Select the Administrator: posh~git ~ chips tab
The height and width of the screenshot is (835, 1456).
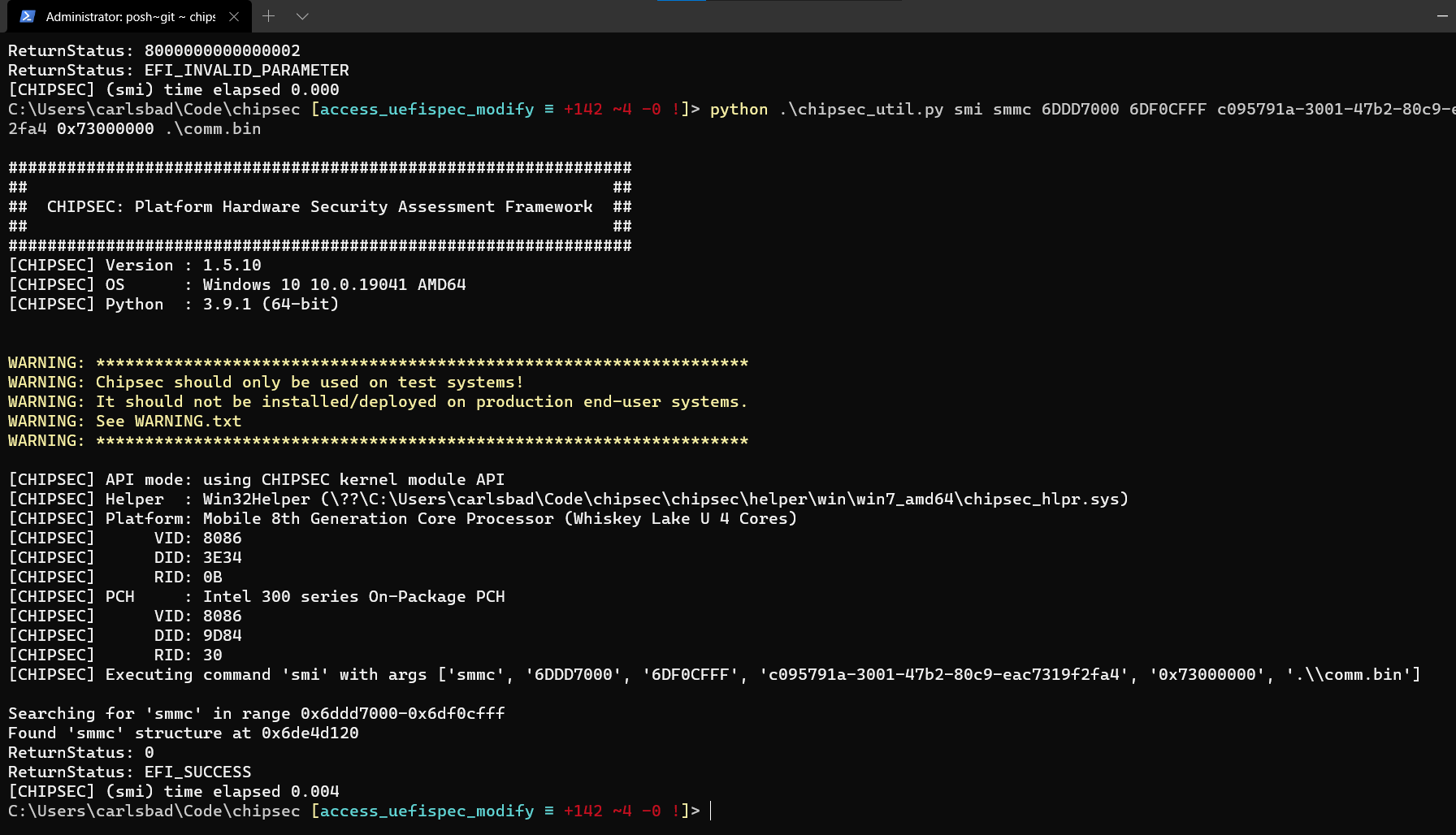[130, 15]
